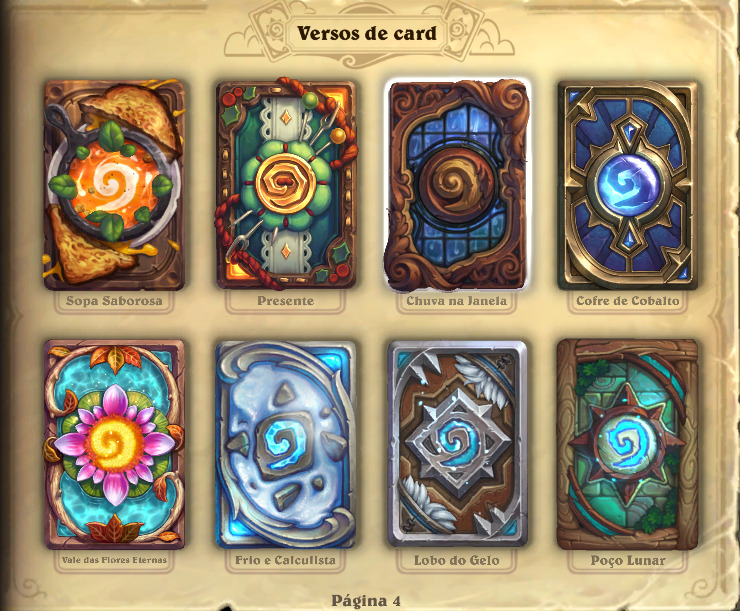
Task: Select the Presente card back
Action: [286, 185]
